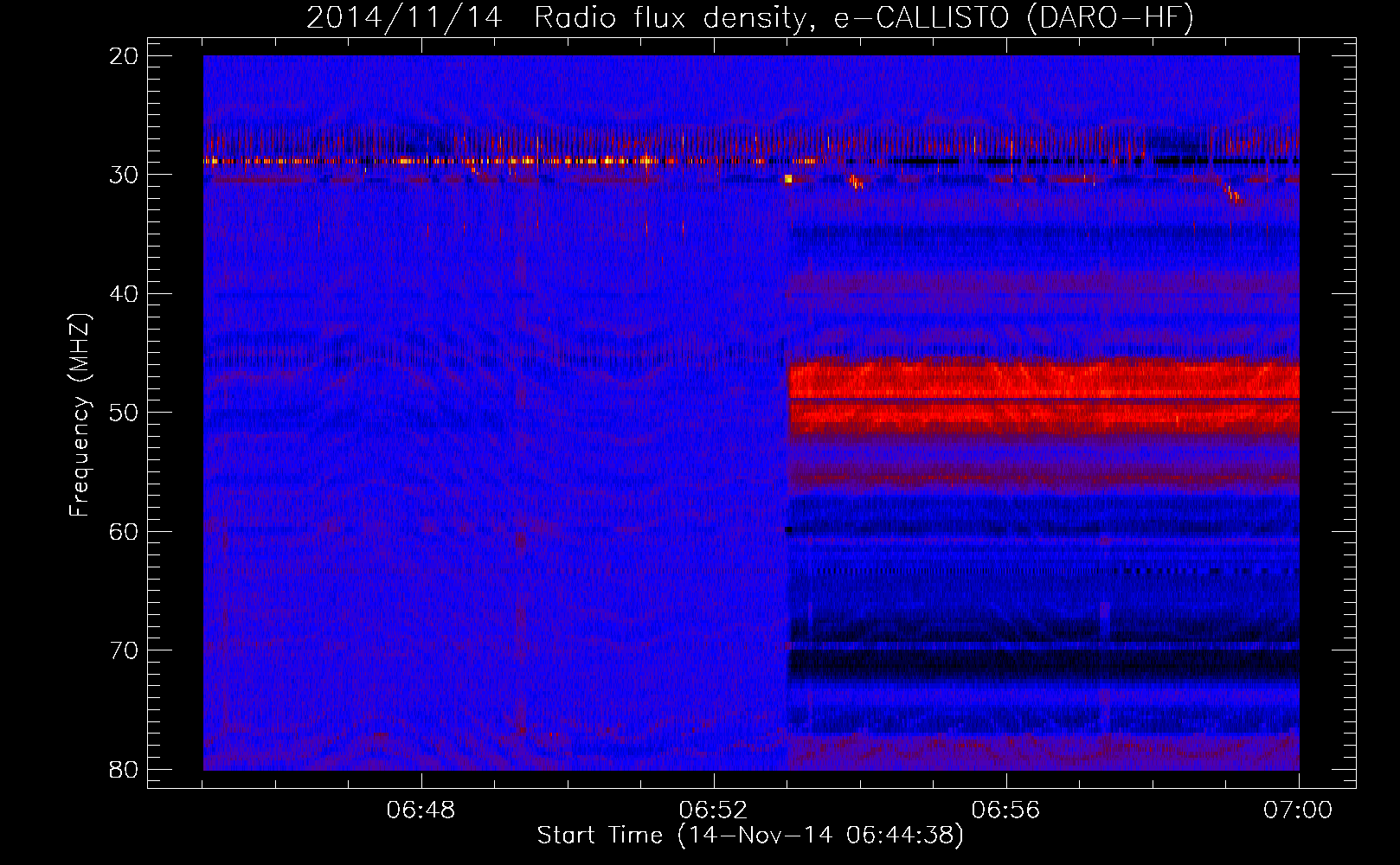Click the bright yellow spot near 30 MHz at 06:53
This screenshot has height=865, width=1400.
point(788,179)
